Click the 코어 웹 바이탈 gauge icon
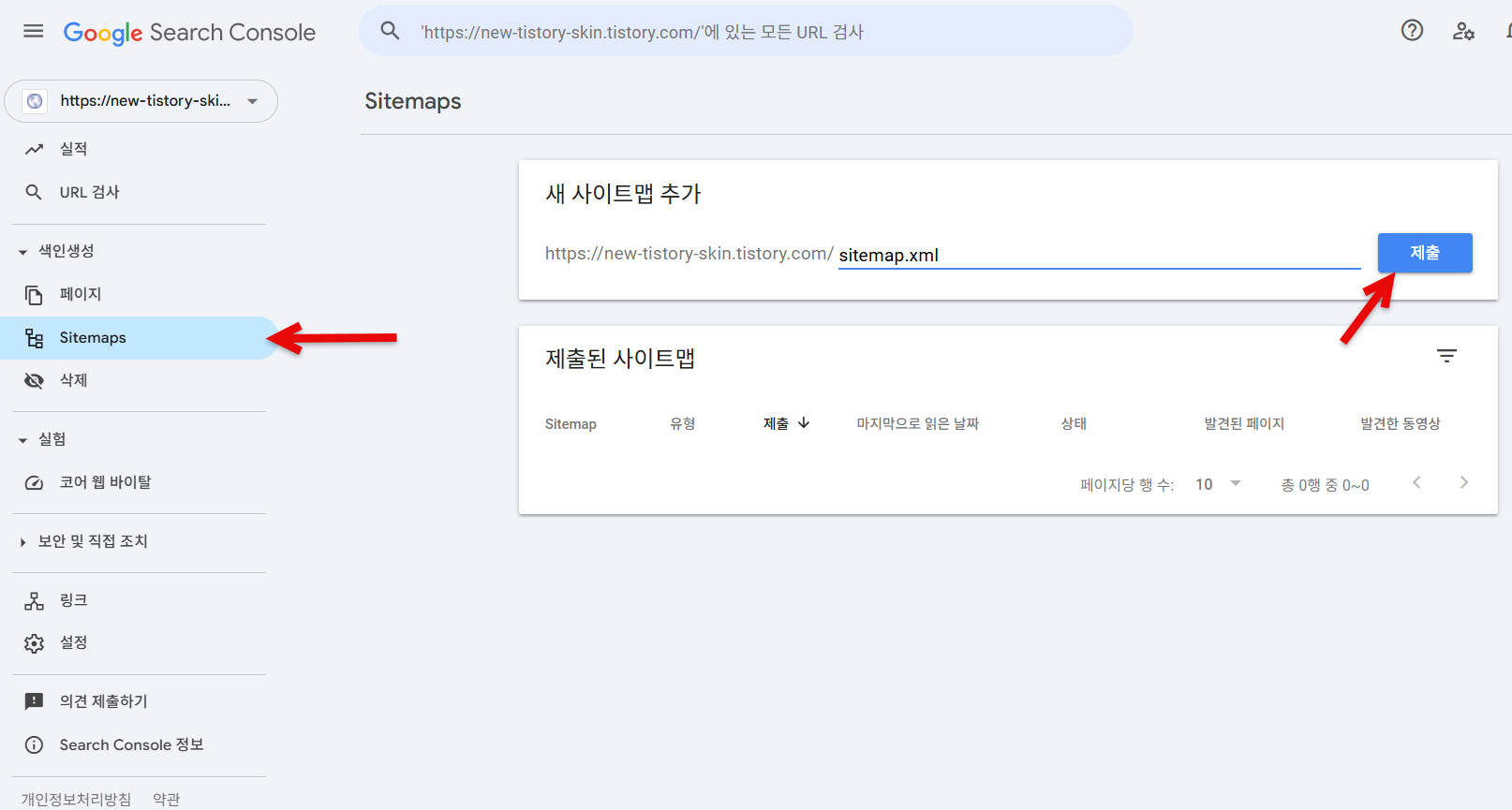1512x810 pixels. coord(34,483)
